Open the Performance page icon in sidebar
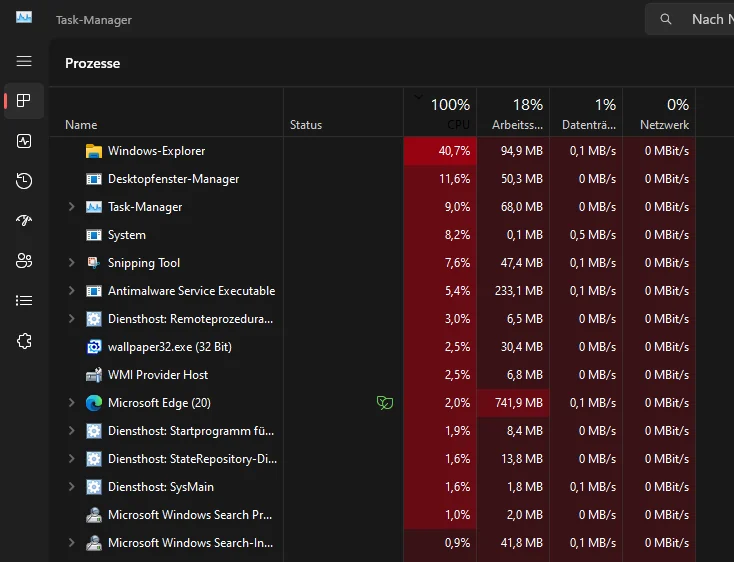 point(24,141)
